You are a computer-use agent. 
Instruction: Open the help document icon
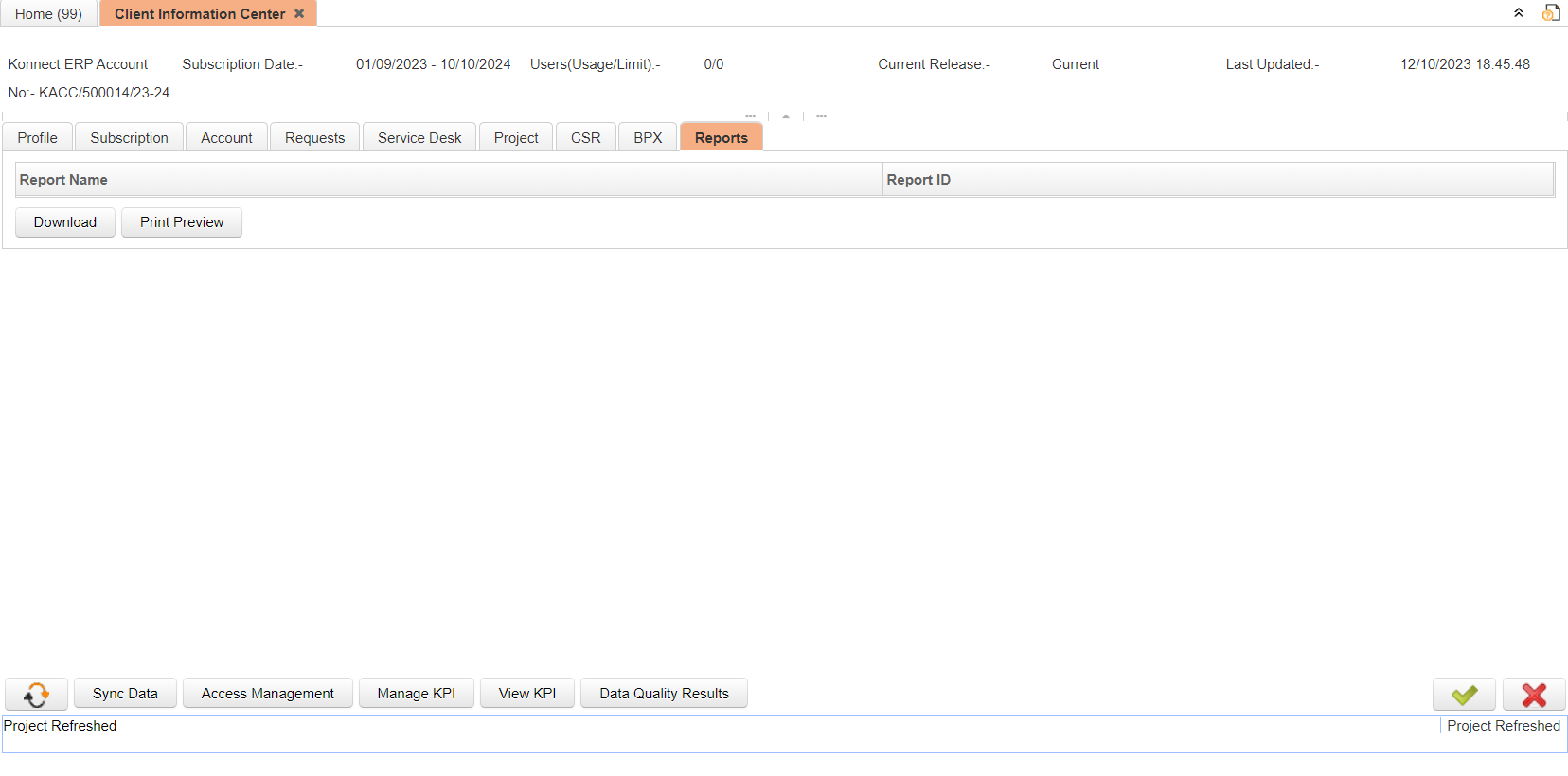coord(1550,13)
